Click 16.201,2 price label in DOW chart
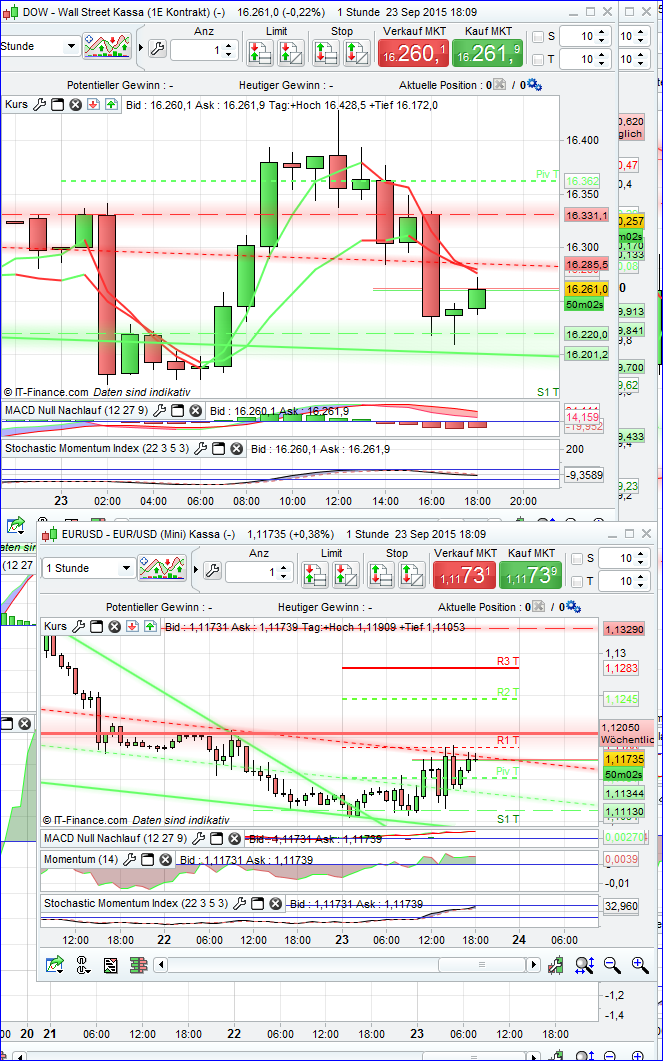The image size is (663, 1061). [587, 355]
